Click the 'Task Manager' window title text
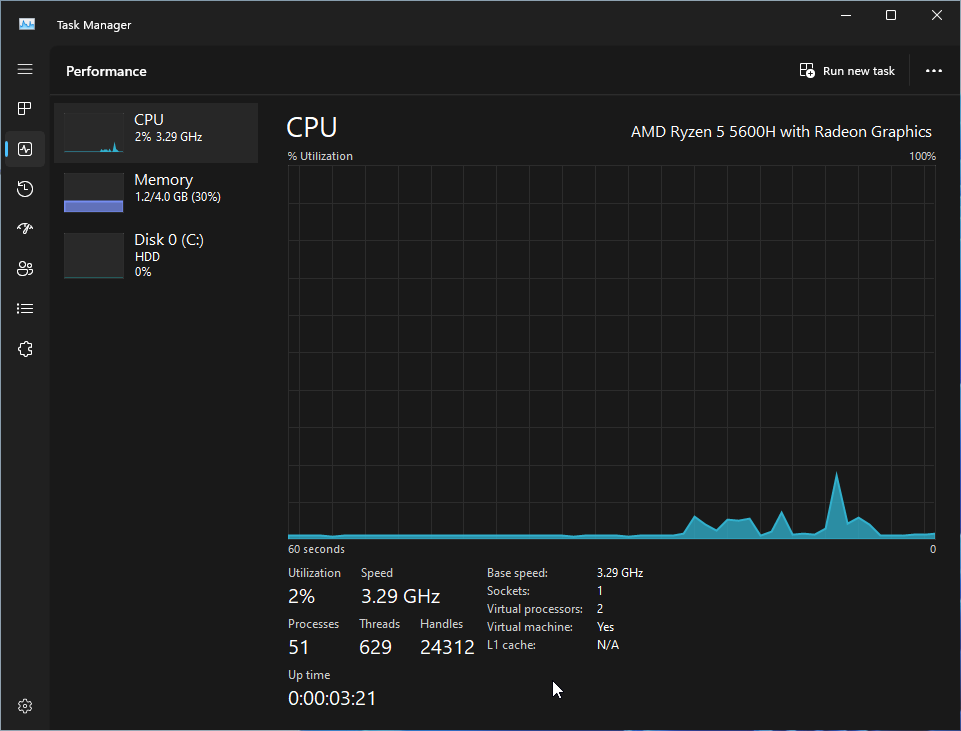961x731 pixels. (x=94, y=25)
